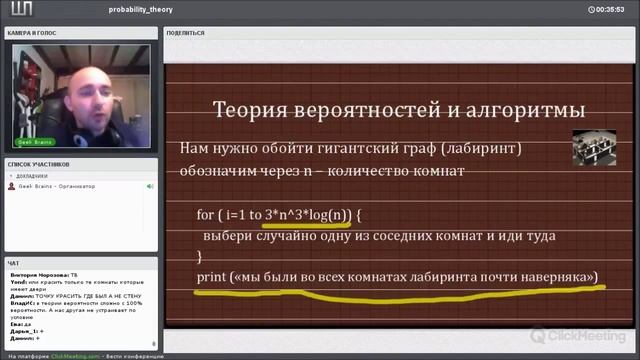Click the ПОДЕЛИТЬСЯ panel header

click(x=399, y=33)
